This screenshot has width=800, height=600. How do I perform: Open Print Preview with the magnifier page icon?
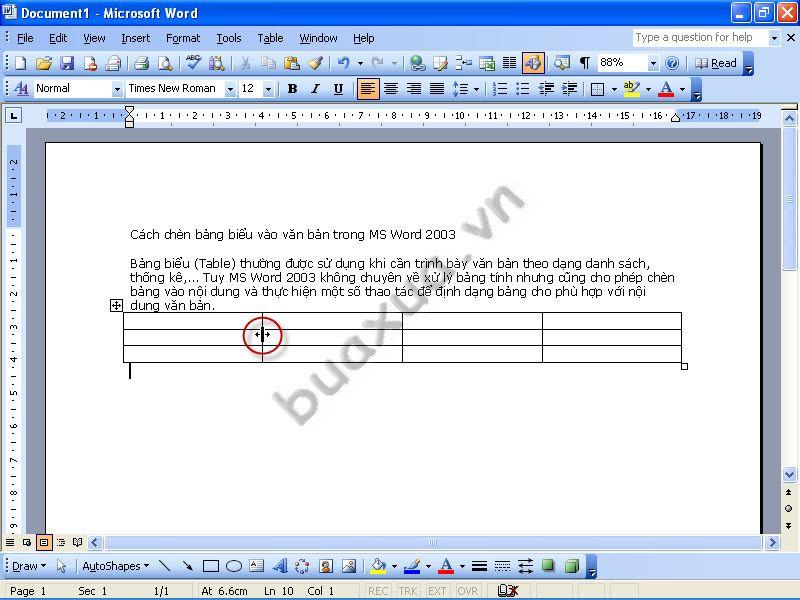click(165, 63)
